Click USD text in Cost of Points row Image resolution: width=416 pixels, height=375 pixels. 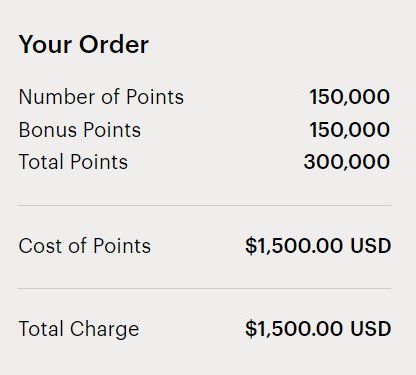click(371, 246)
